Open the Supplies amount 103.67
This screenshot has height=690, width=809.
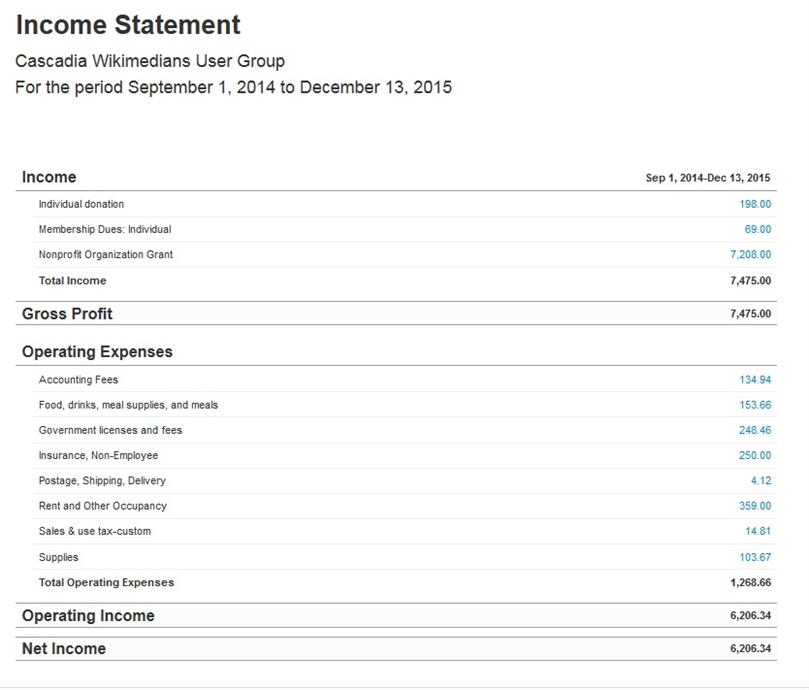(755, 557)
